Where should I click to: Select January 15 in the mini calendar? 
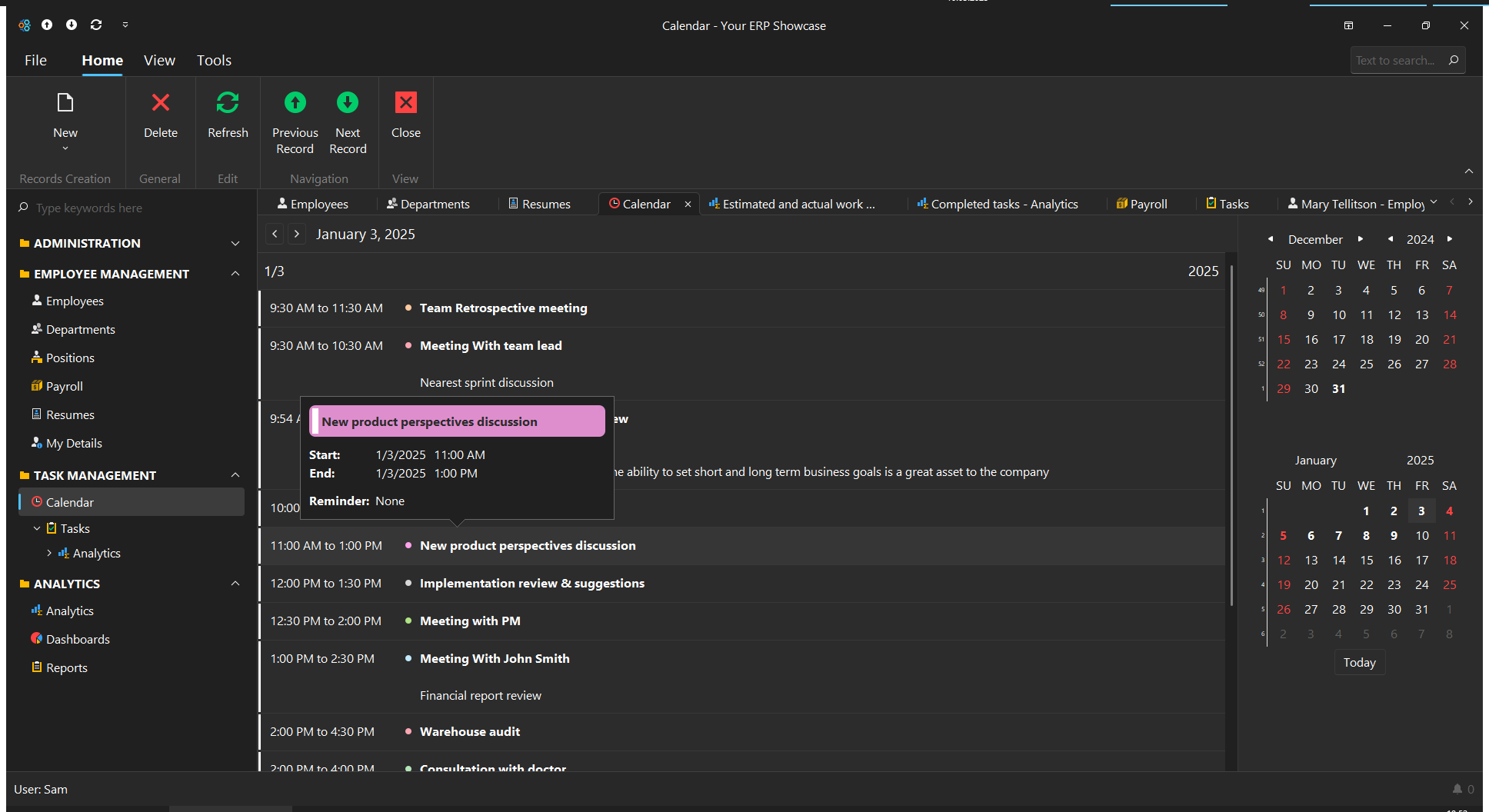click(1366, 560)
